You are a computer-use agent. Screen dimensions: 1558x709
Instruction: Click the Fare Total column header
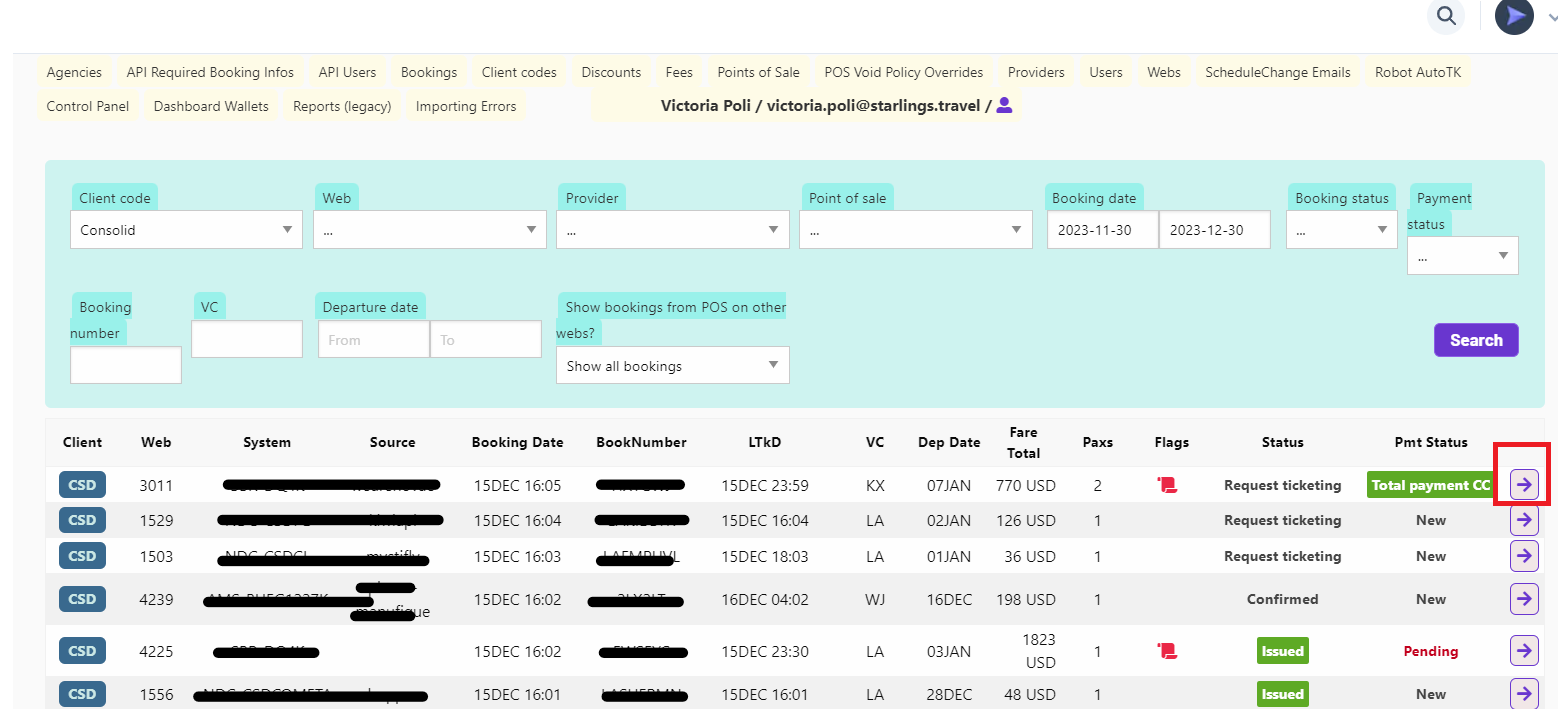(x=1024, y=442)
